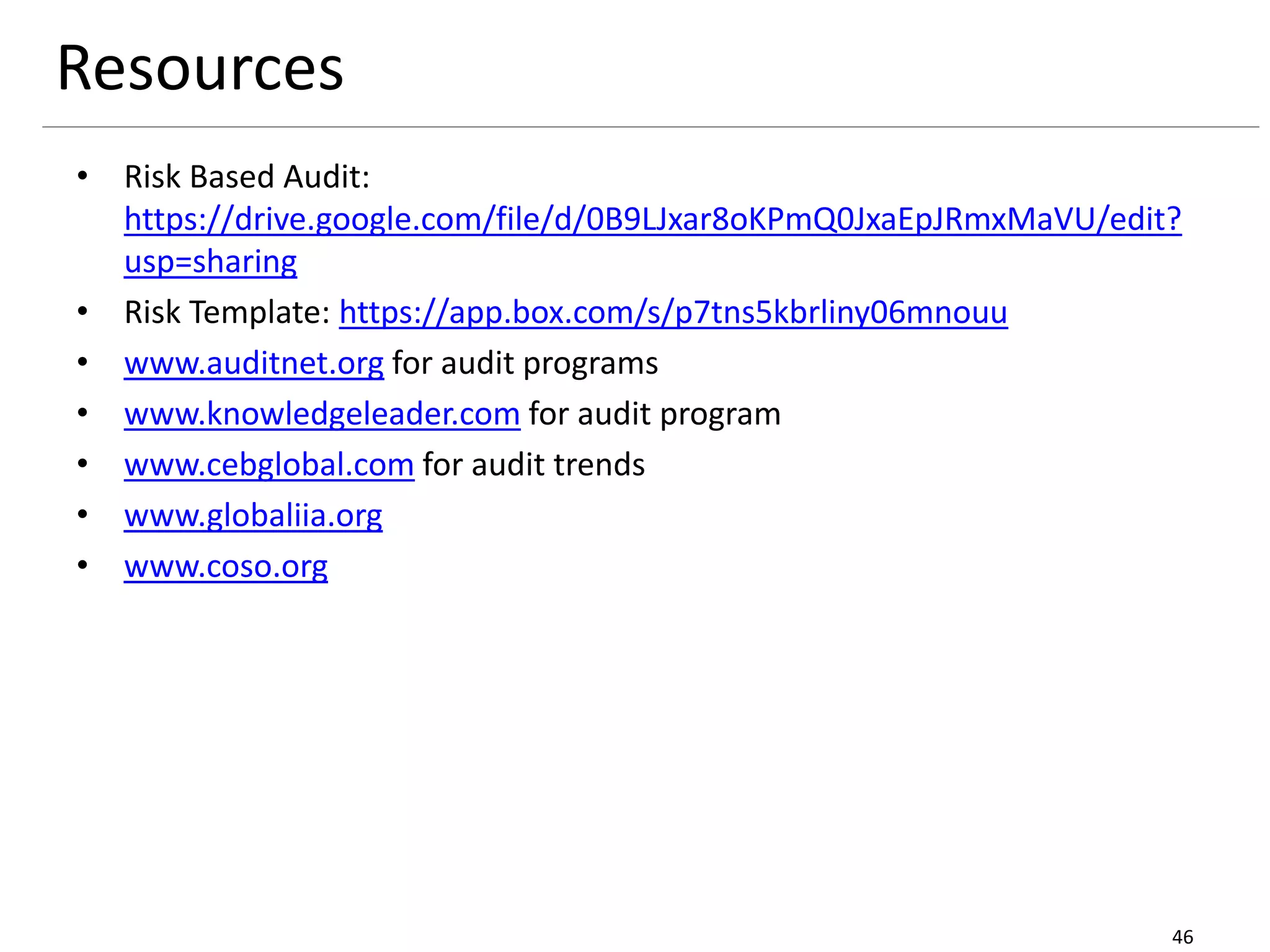This screenshot has width=1270, height=952.
Task: Select the Resources slide title
Action: (x=200, y=68)
